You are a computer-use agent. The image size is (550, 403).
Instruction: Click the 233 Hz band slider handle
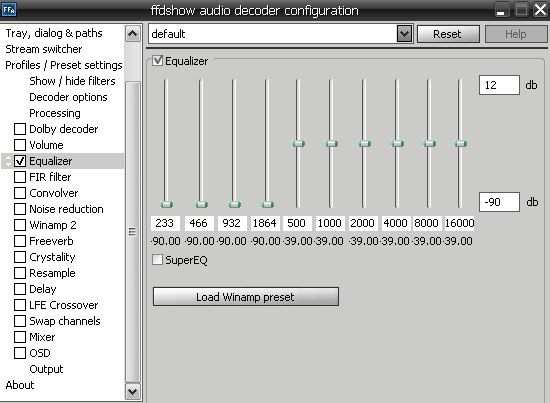(x=167, y=204)
